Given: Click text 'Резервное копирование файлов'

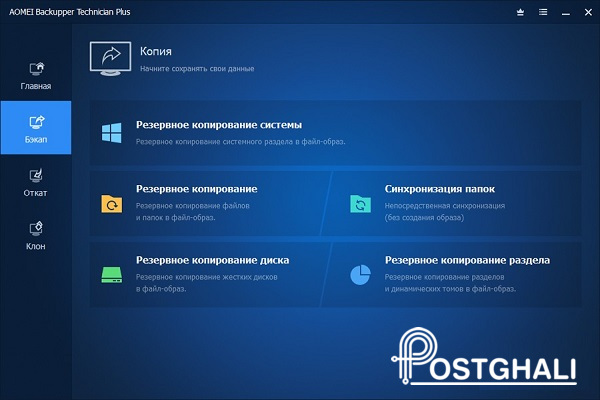Looking at the screenshot, I should [193, 206].
